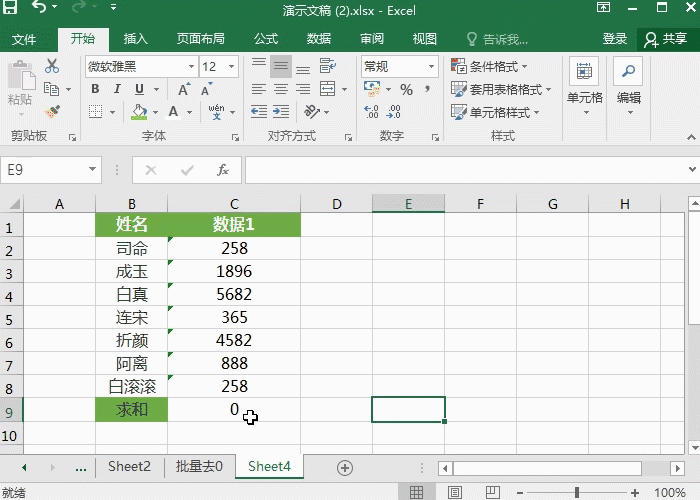The height and width of the screenshot is (500, 700).
Task: Open the 批量去0 worksheet tab
Action: pos(199,467)
